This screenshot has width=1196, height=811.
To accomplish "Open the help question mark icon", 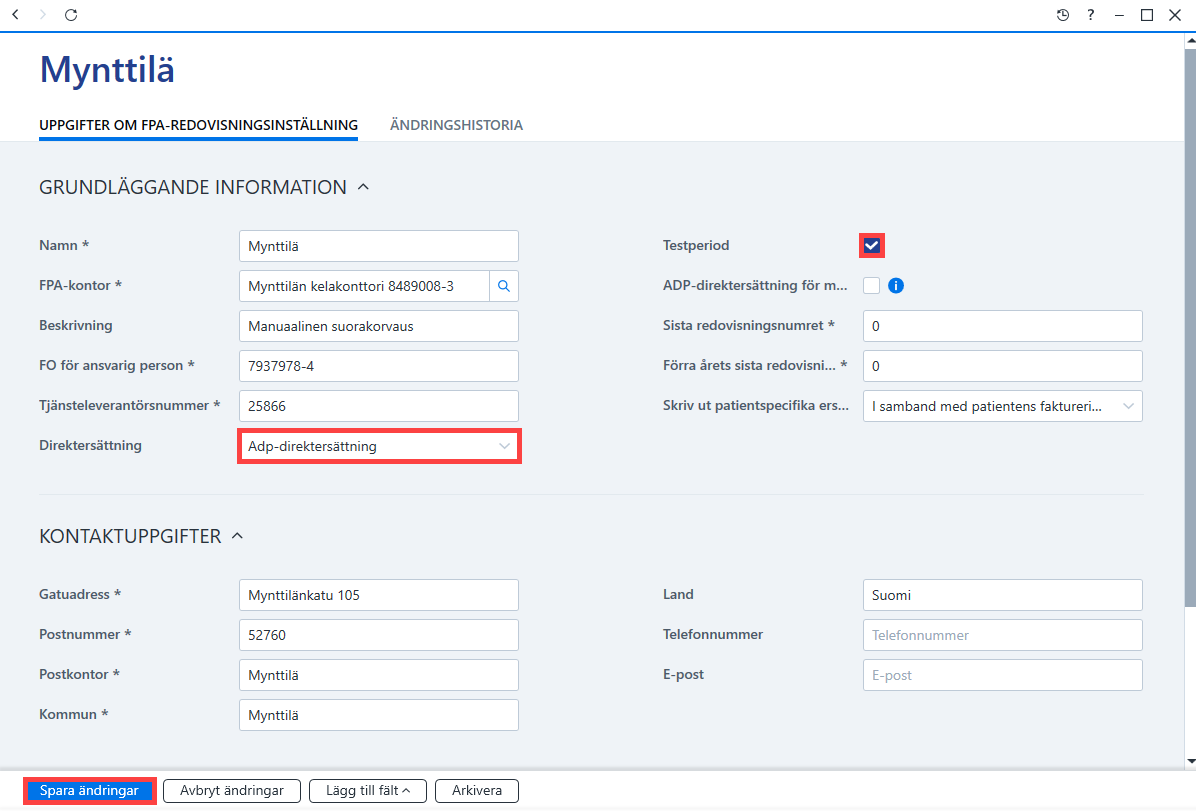I will [1091, 14].
